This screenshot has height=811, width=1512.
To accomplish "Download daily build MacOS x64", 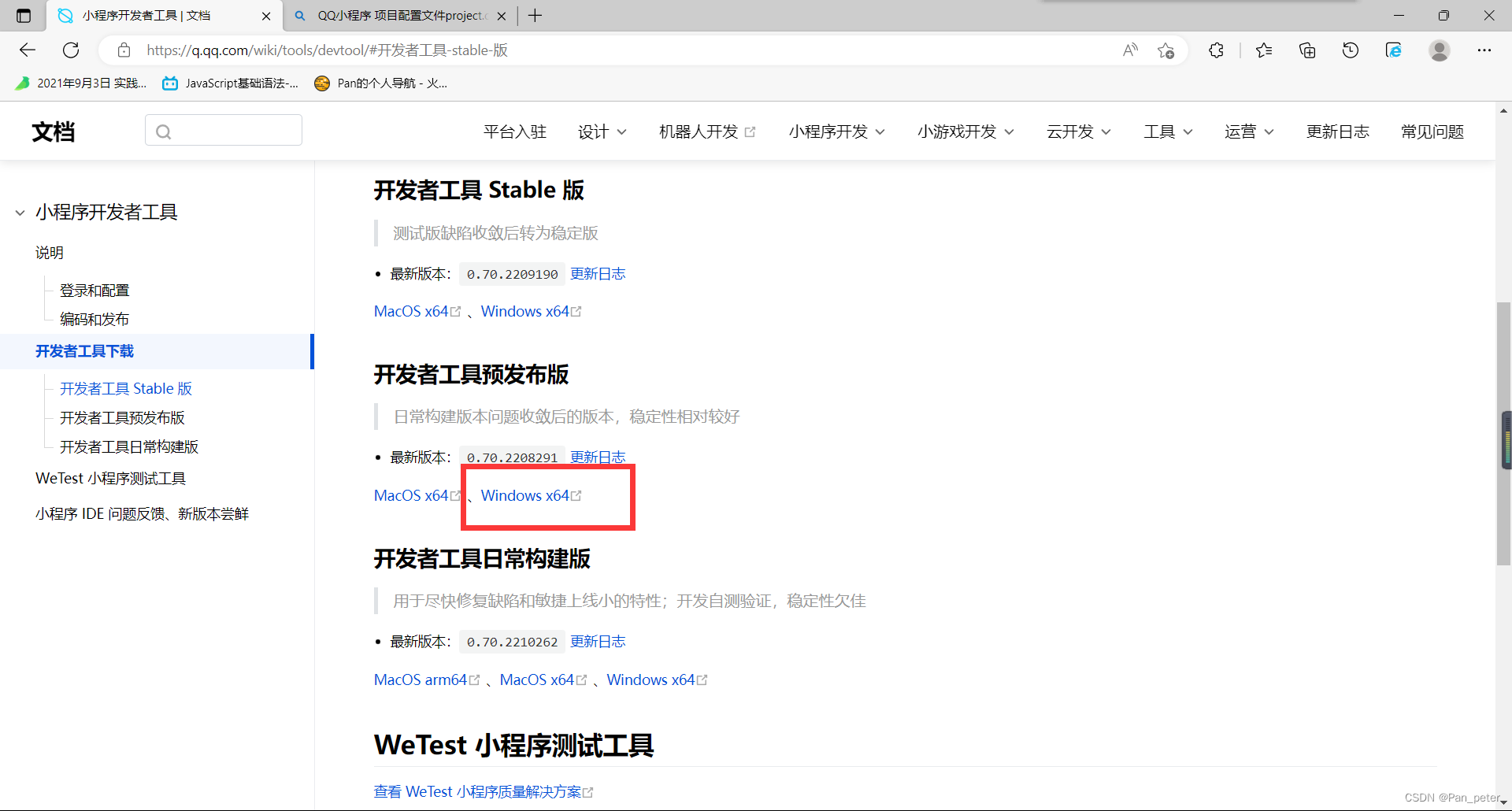I will 543,680.
